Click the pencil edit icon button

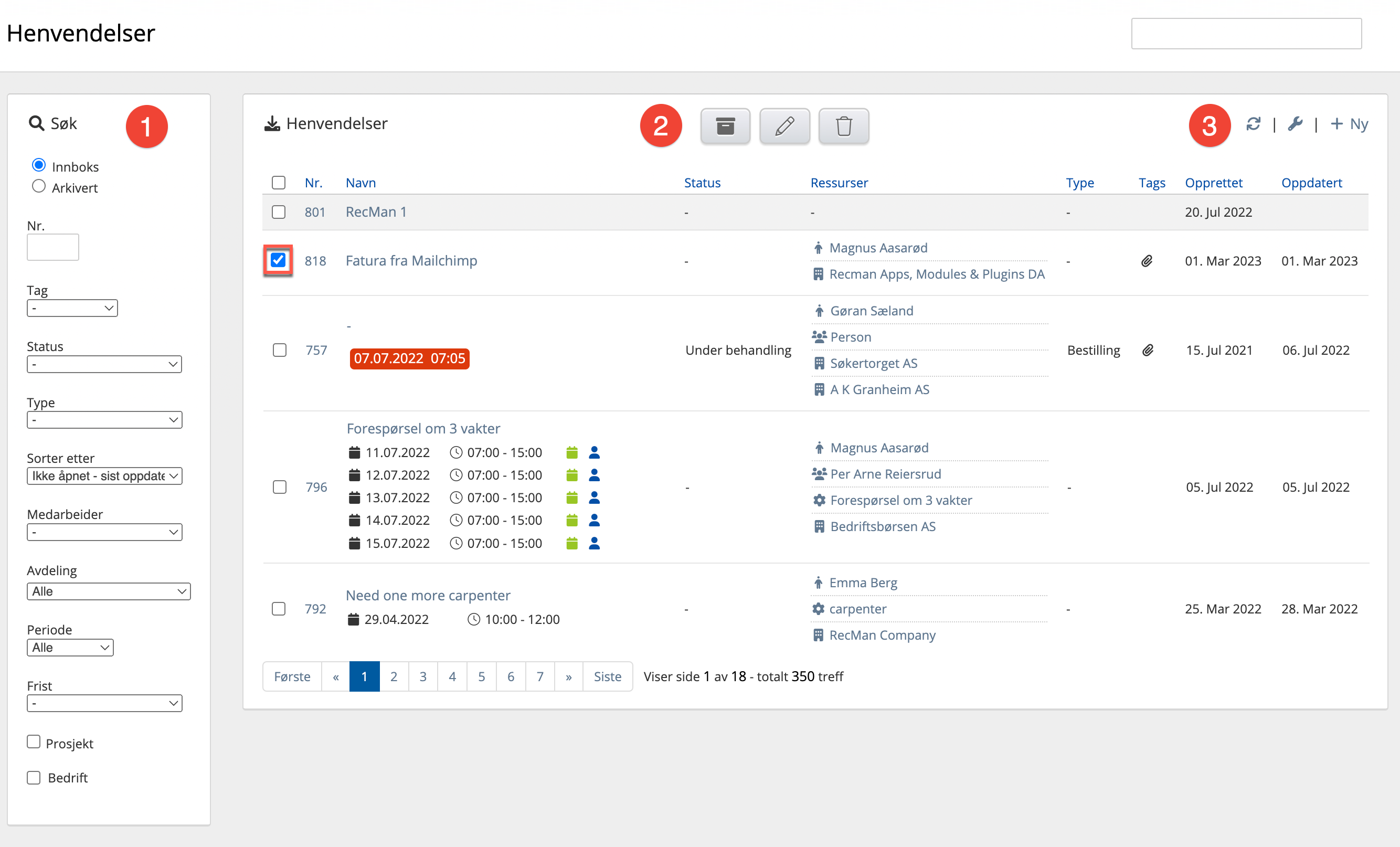(x=784, y=125)
